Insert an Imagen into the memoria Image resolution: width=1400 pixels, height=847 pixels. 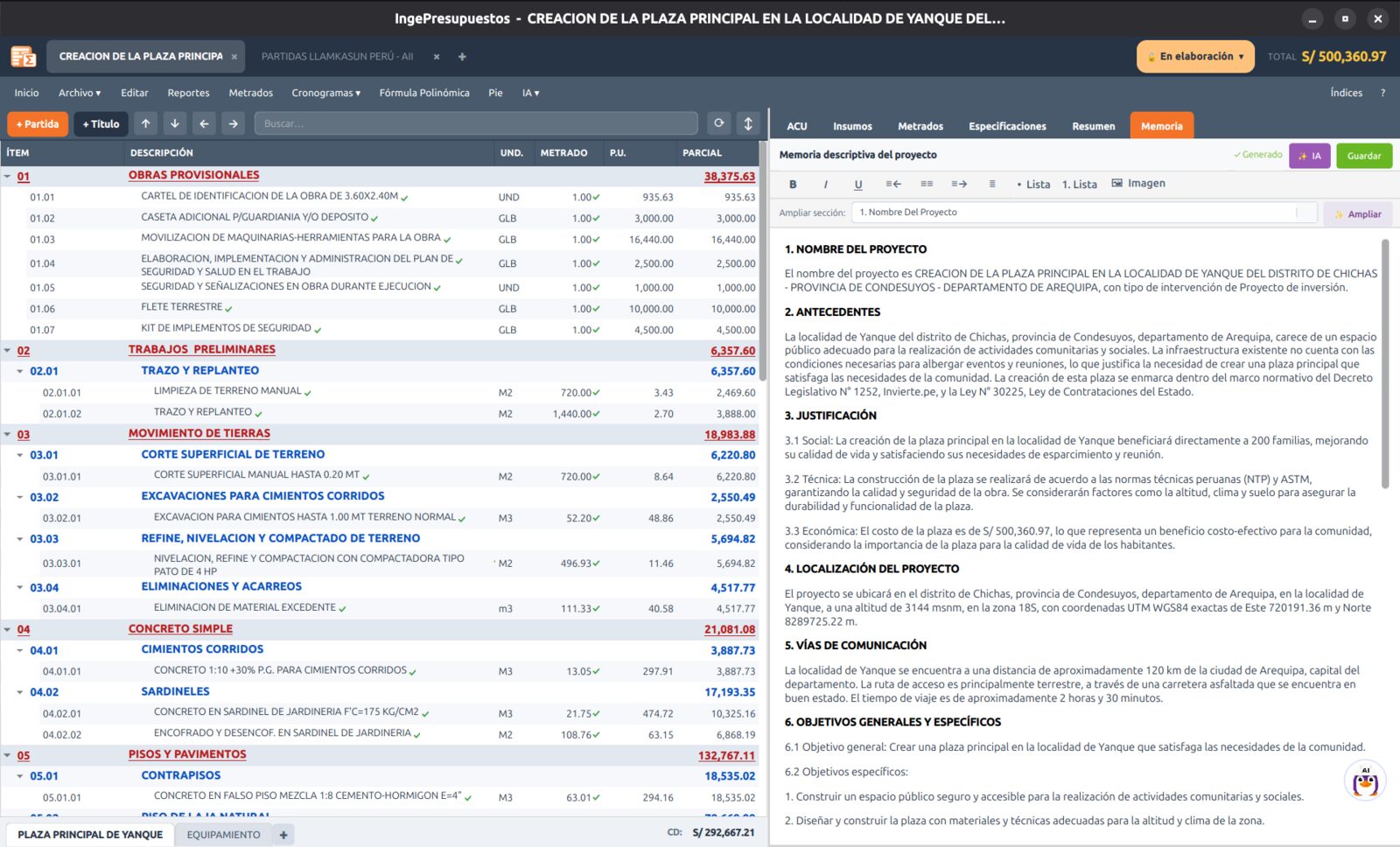pos(1138,183)
